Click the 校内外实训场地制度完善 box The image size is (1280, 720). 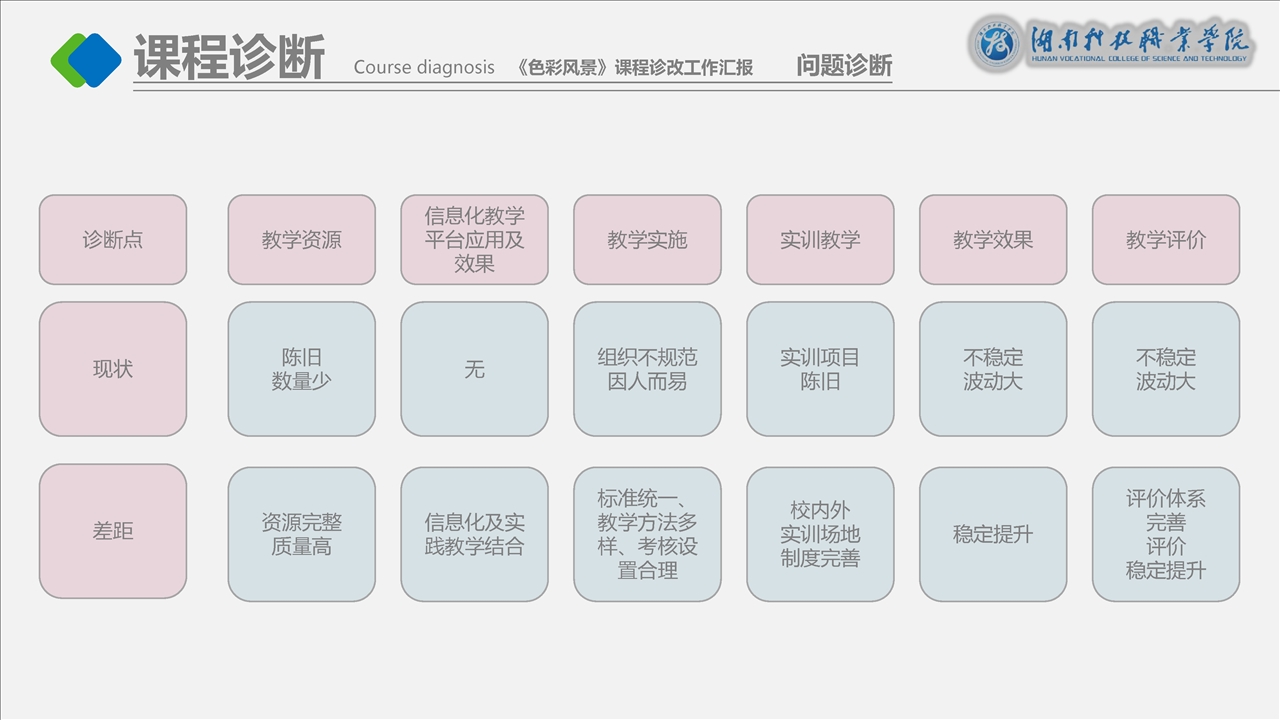tap(820, 534)
